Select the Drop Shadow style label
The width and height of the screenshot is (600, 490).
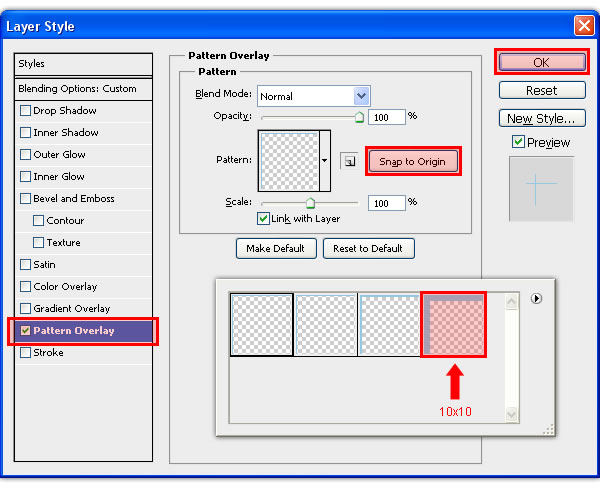coord(65,111)
